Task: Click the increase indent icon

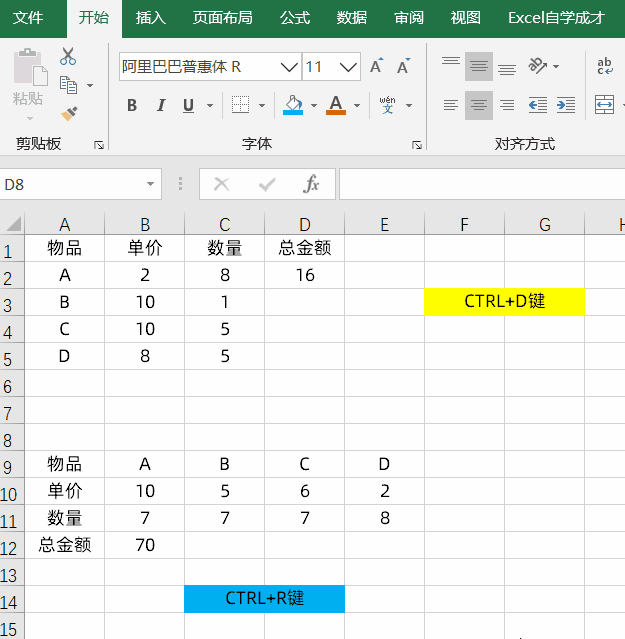Action: pyautogui.click(x=566, y=105)
